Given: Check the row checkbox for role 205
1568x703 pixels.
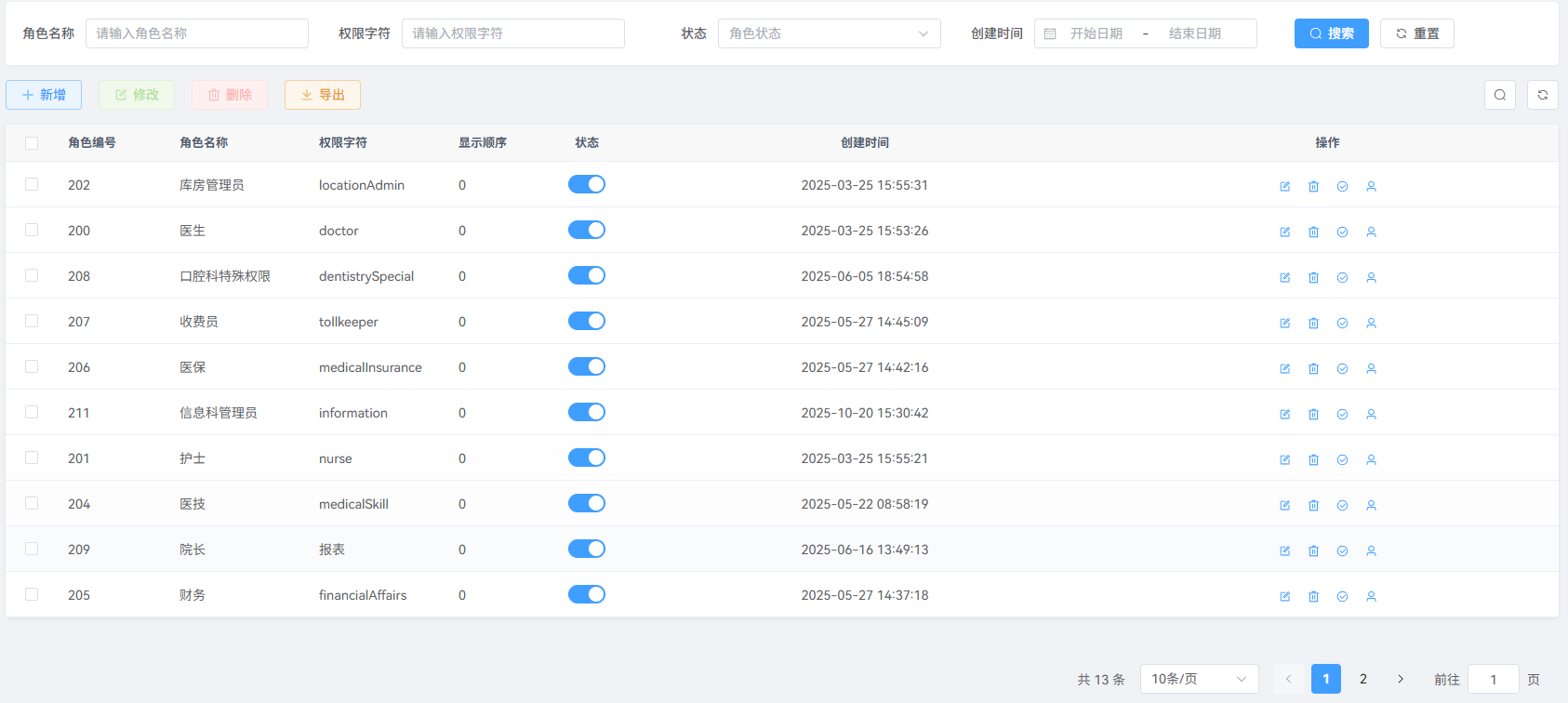Looking at the screenshot, I should tap(32, 594).
